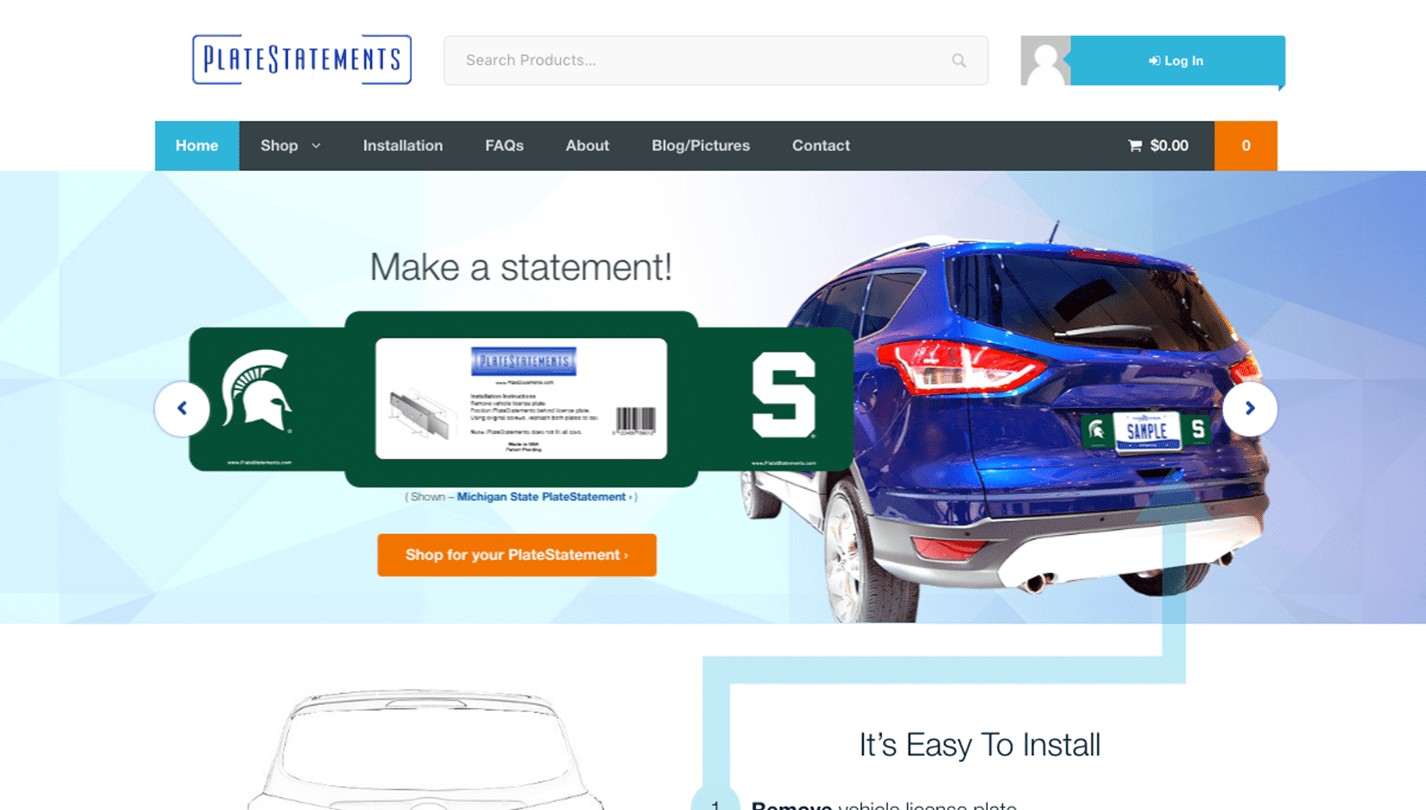The image size is (1426, 810).
Task: Click the PlateStatements logo
Action: point(301,60)
